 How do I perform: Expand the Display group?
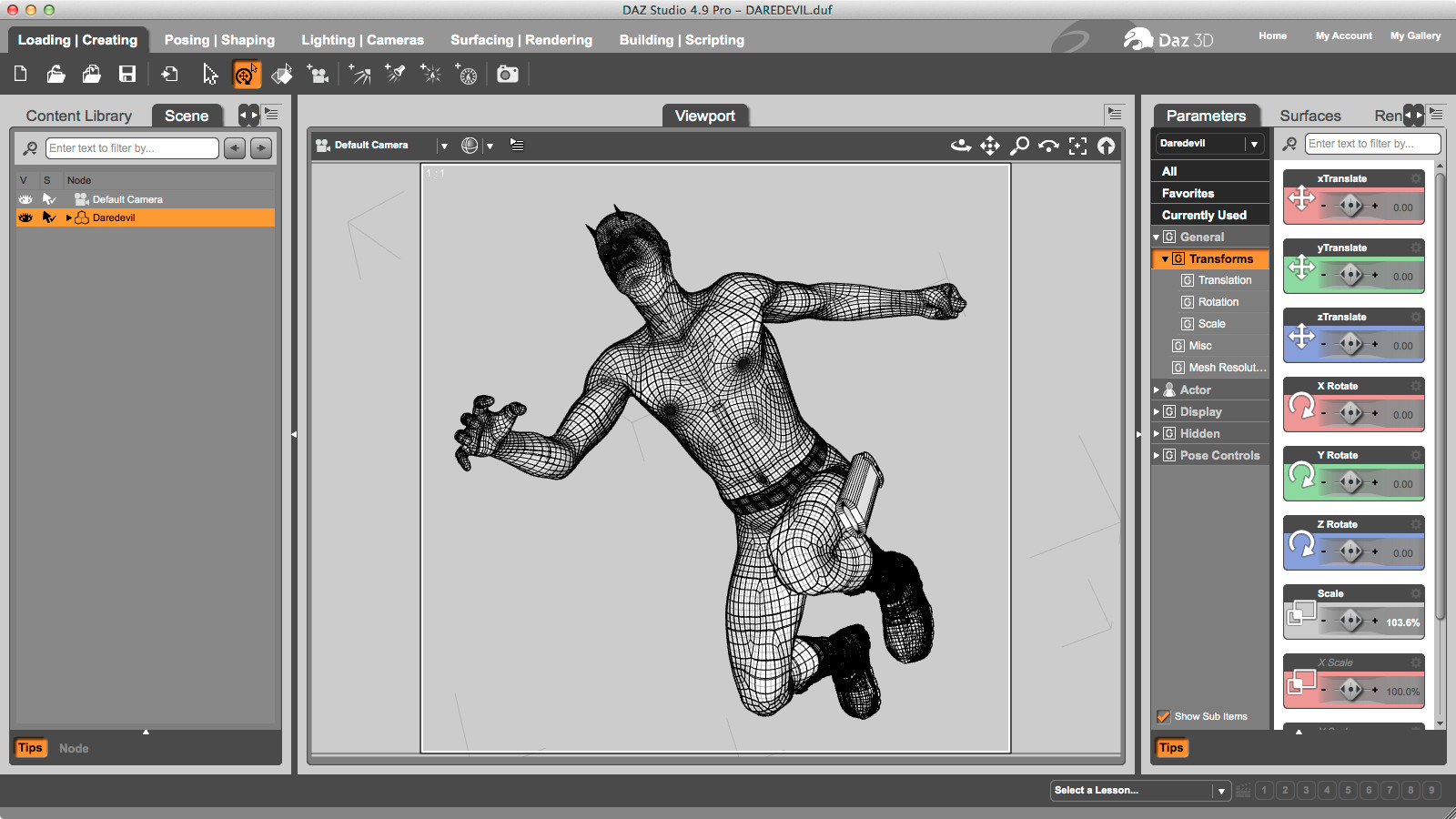1157,411
